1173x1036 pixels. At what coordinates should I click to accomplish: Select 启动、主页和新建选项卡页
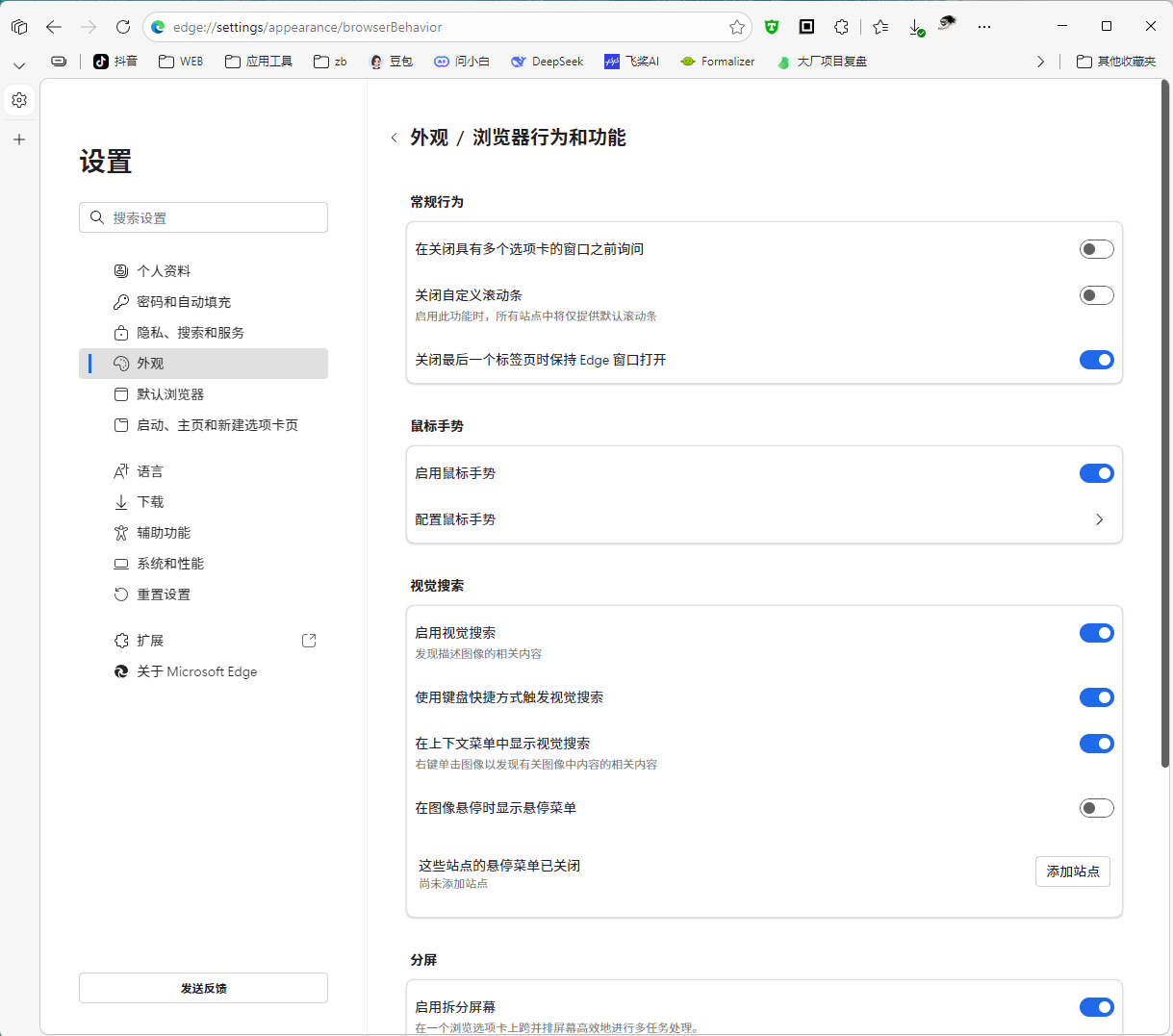point(203,425)
